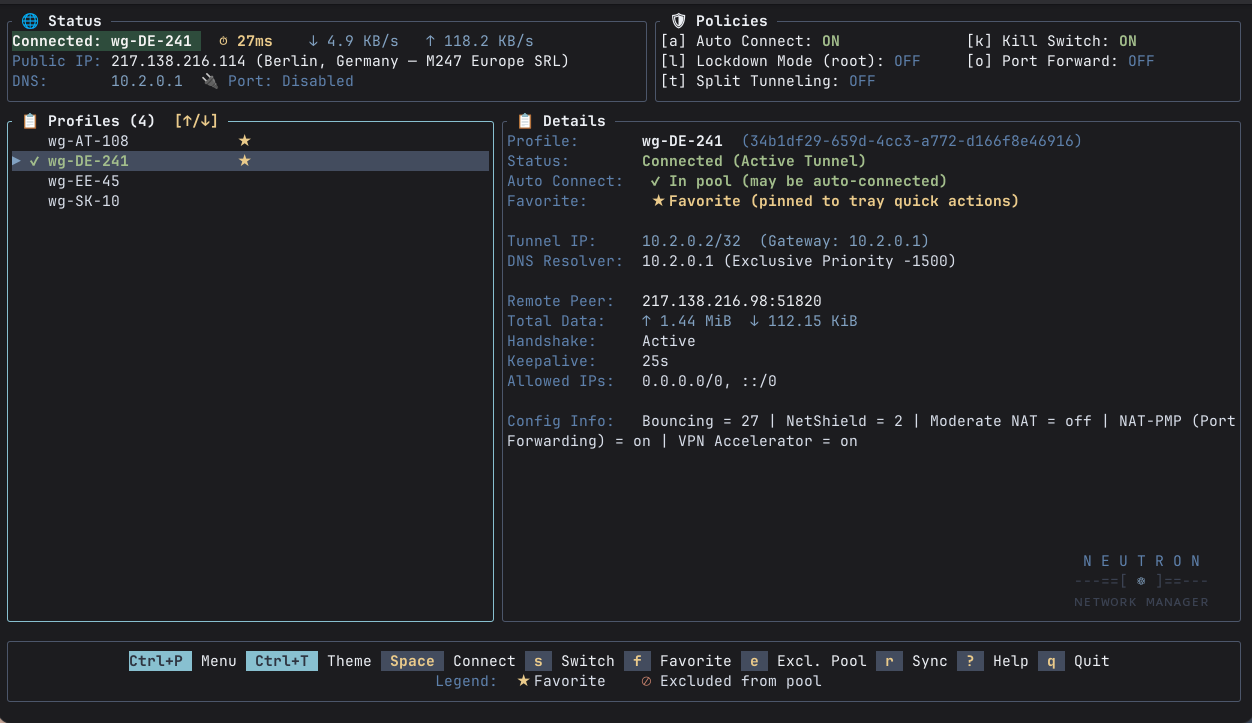Toggle Split Tunneling policy [t]
1252x723 pixels.
pos(768,81)
